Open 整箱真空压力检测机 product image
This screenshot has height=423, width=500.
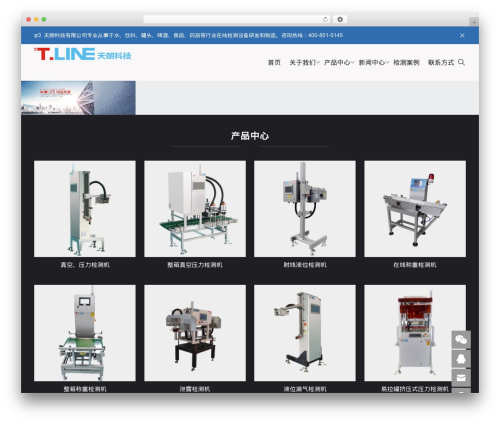point(195,209)
